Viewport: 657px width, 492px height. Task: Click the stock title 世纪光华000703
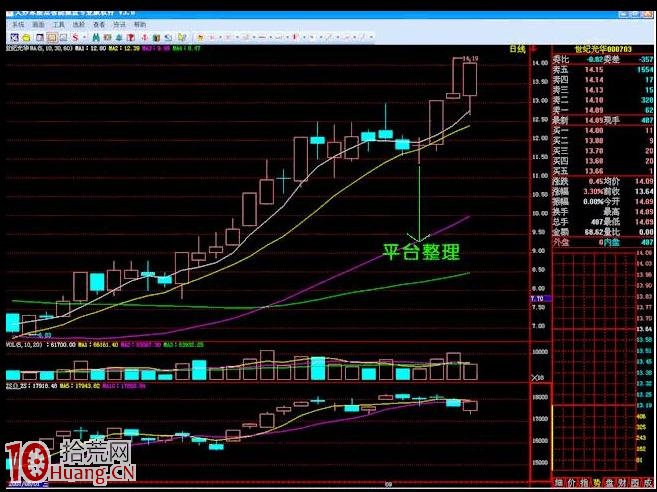pyautogui.click(x=603, y=49)
